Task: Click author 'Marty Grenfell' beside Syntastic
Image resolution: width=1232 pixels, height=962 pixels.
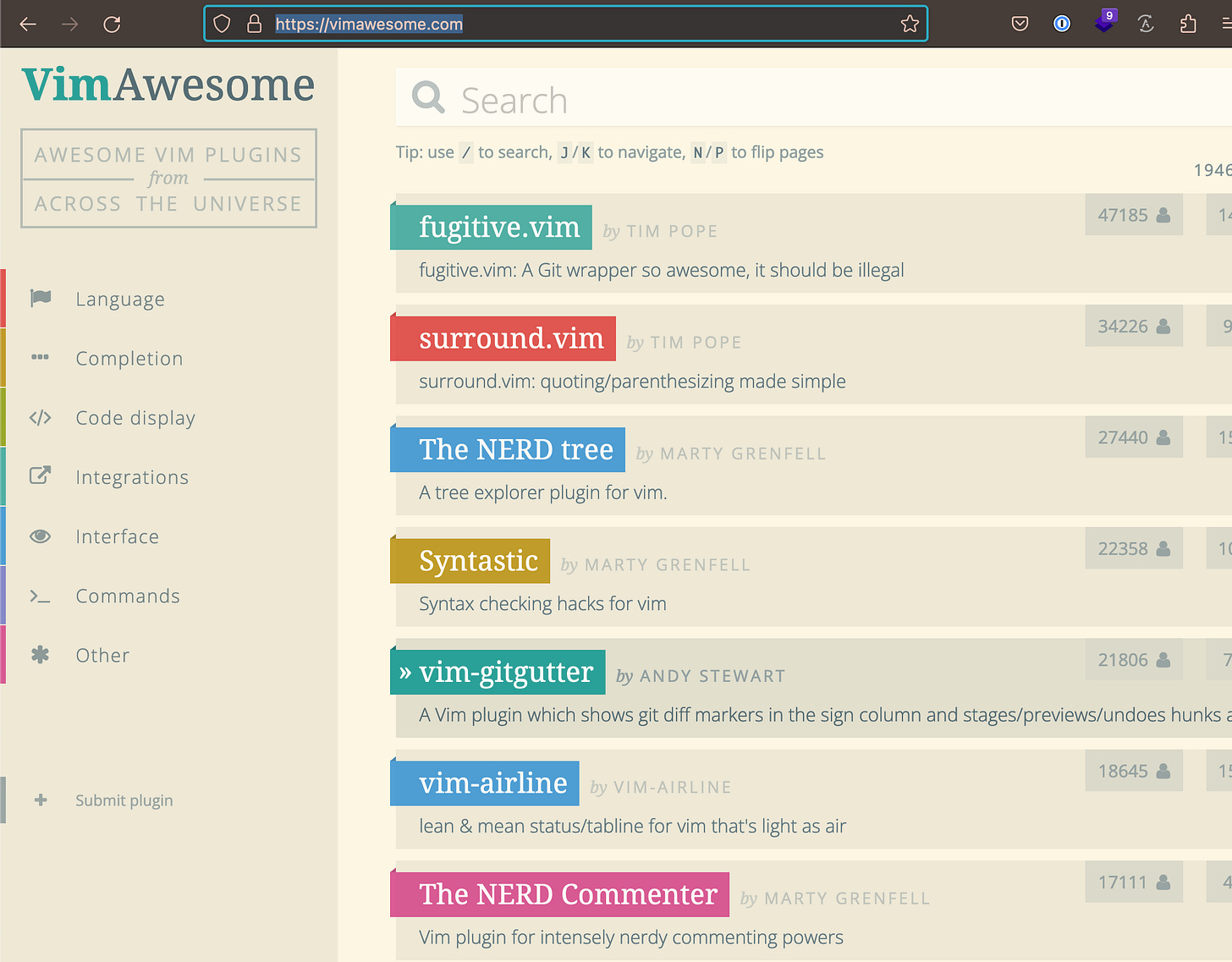Action: (x=667, y=564)
